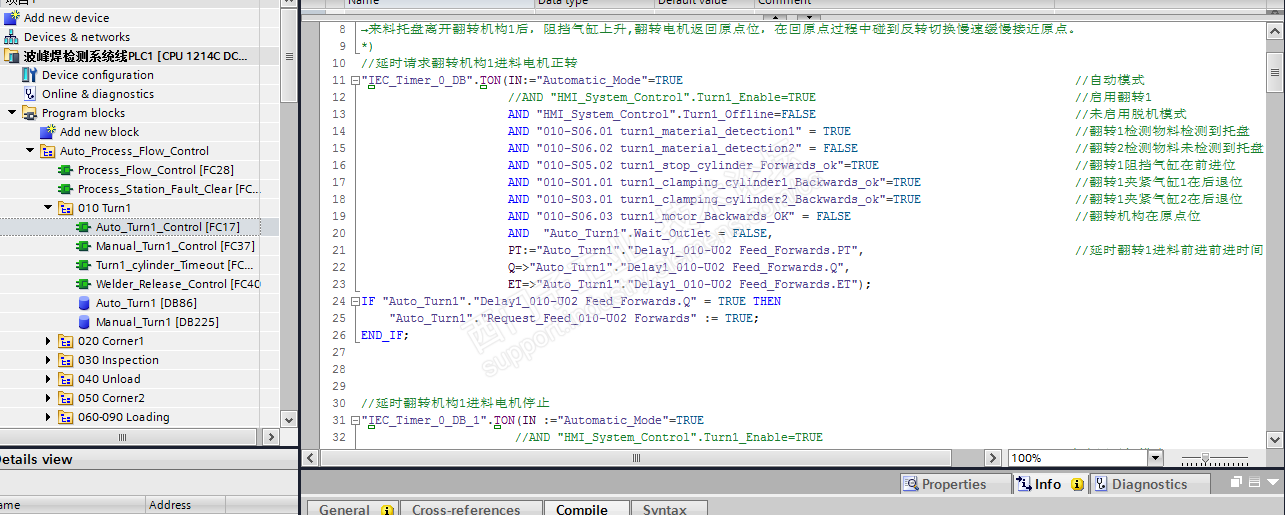Click the 050 Corner2 folder icon

point(66,398)
